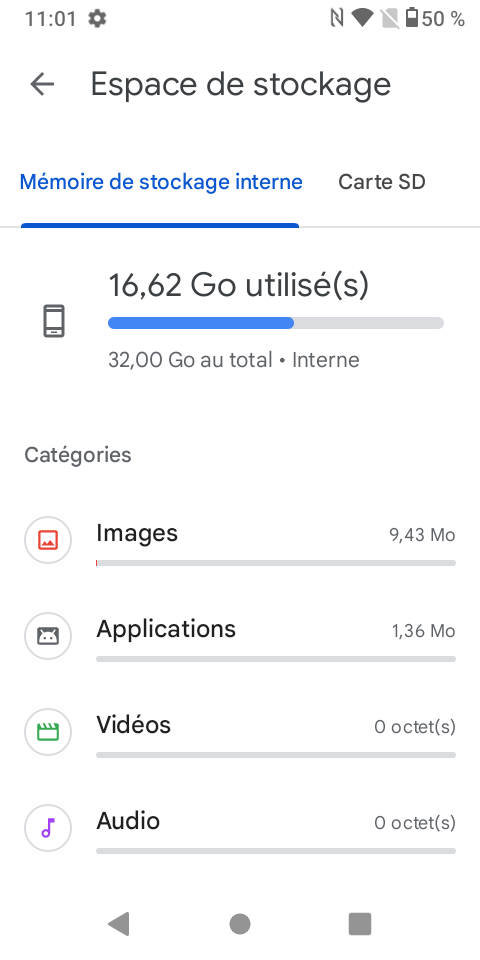Click the 16,62 Go used storage bar
This screenshot has width=480, height=960.
pos(276,323)
